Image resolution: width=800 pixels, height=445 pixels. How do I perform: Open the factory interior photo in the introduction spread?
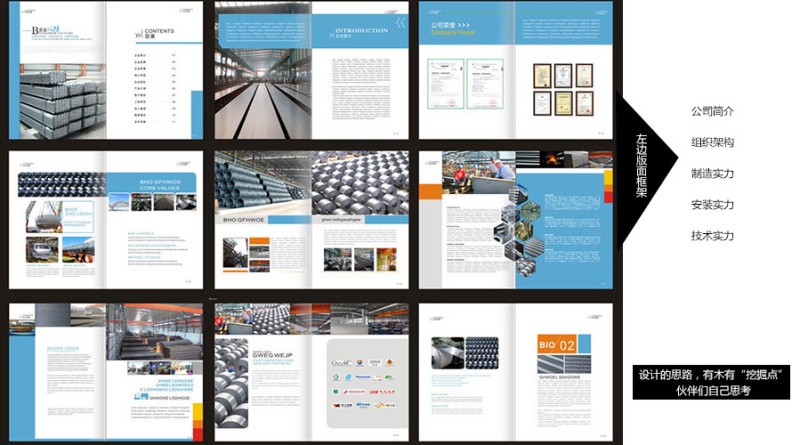(x=263, y=95)
